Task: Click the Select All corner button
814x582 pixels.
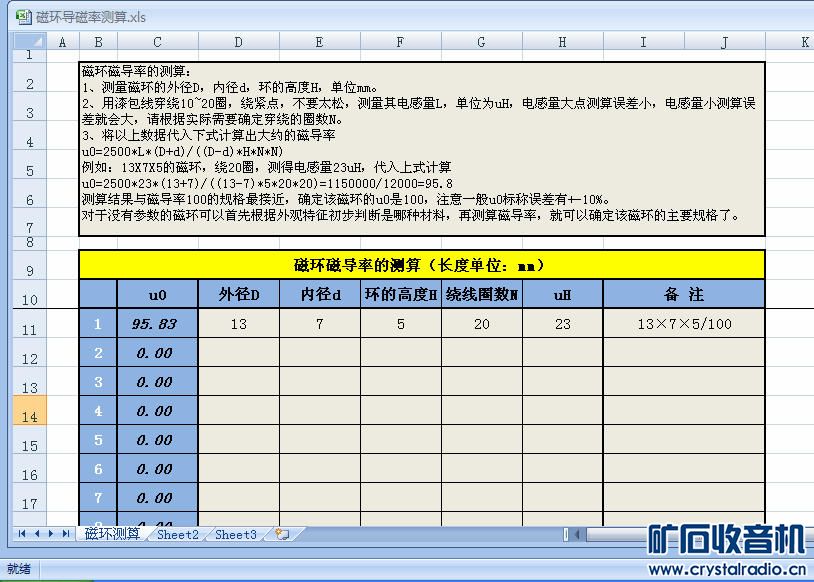Action: coord(30,41)
